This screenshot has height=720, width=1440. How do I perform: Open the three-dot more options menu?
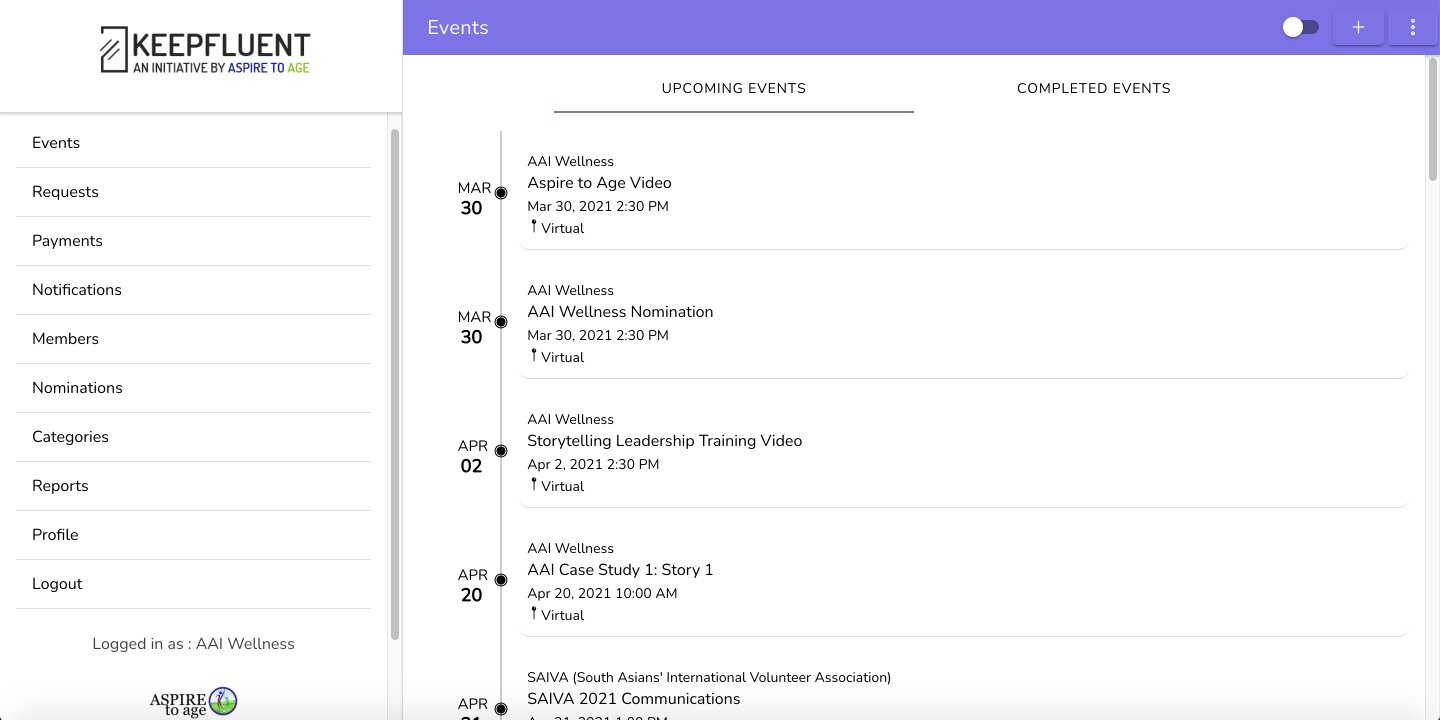click(1413, 28)
